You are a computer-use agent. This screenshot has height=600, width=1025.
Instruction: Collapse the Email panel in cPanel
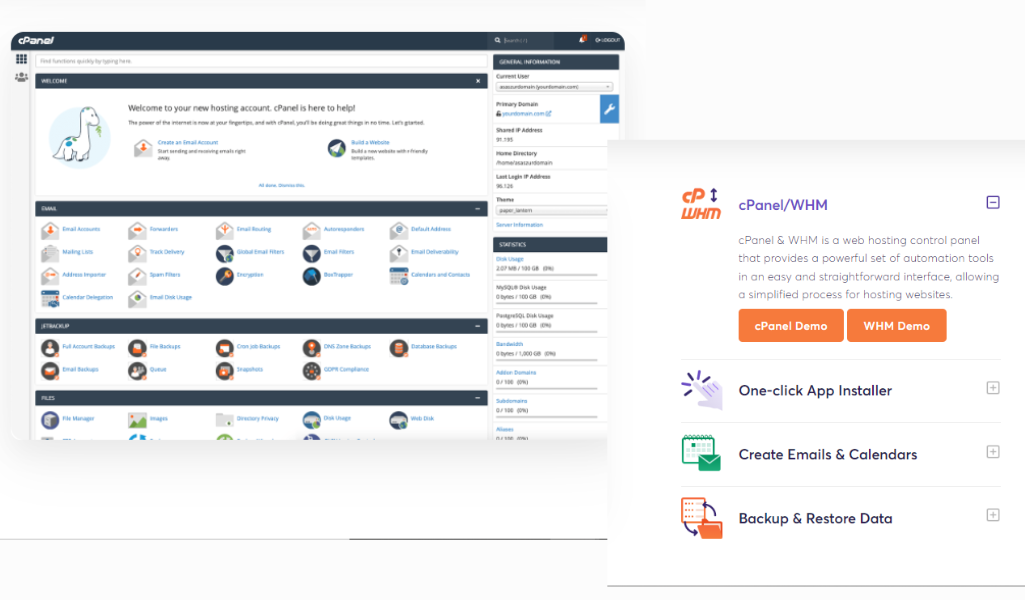point(478,209)
